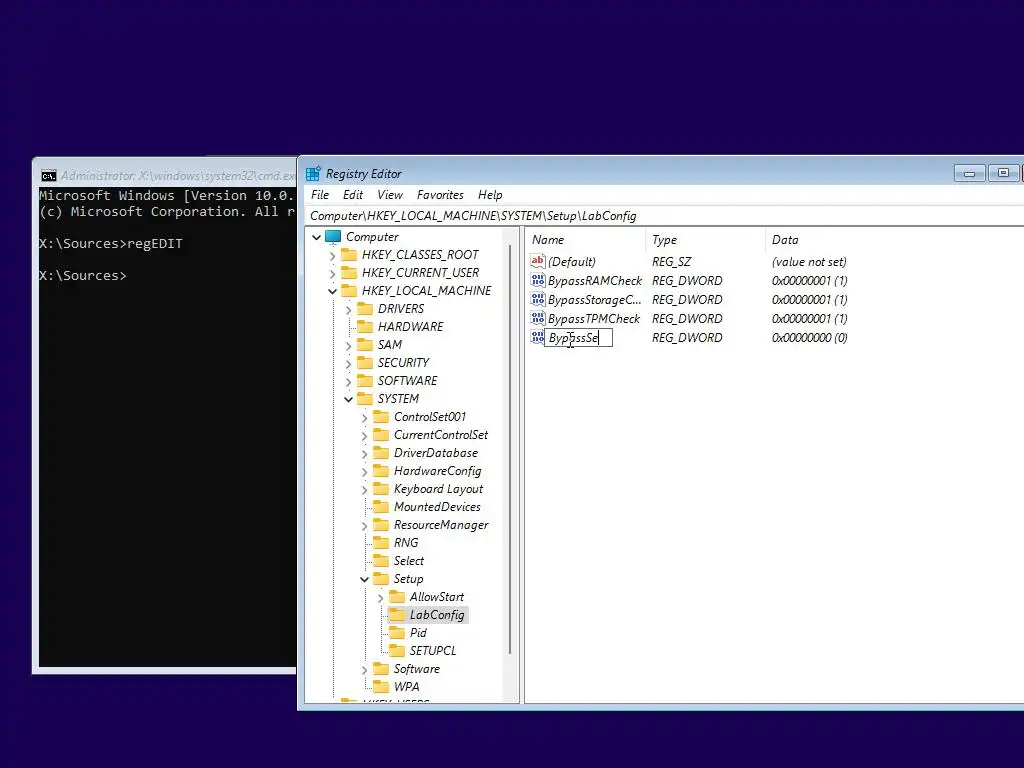This screenshot has height=768, width=1024.
Task: Select the BypassRAMCheck value name
Action: point(595,281)
